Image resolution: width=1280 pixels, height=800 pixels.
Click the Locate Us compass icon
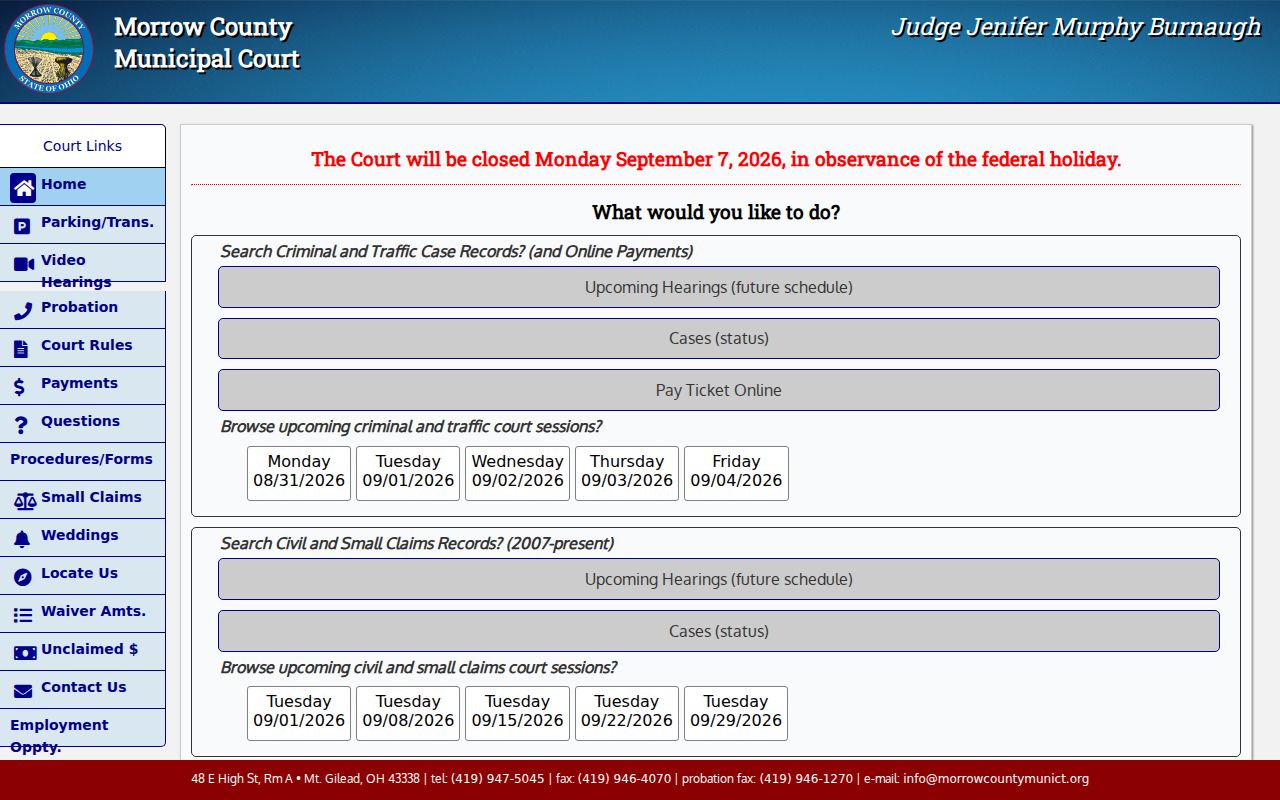point(22,578)
